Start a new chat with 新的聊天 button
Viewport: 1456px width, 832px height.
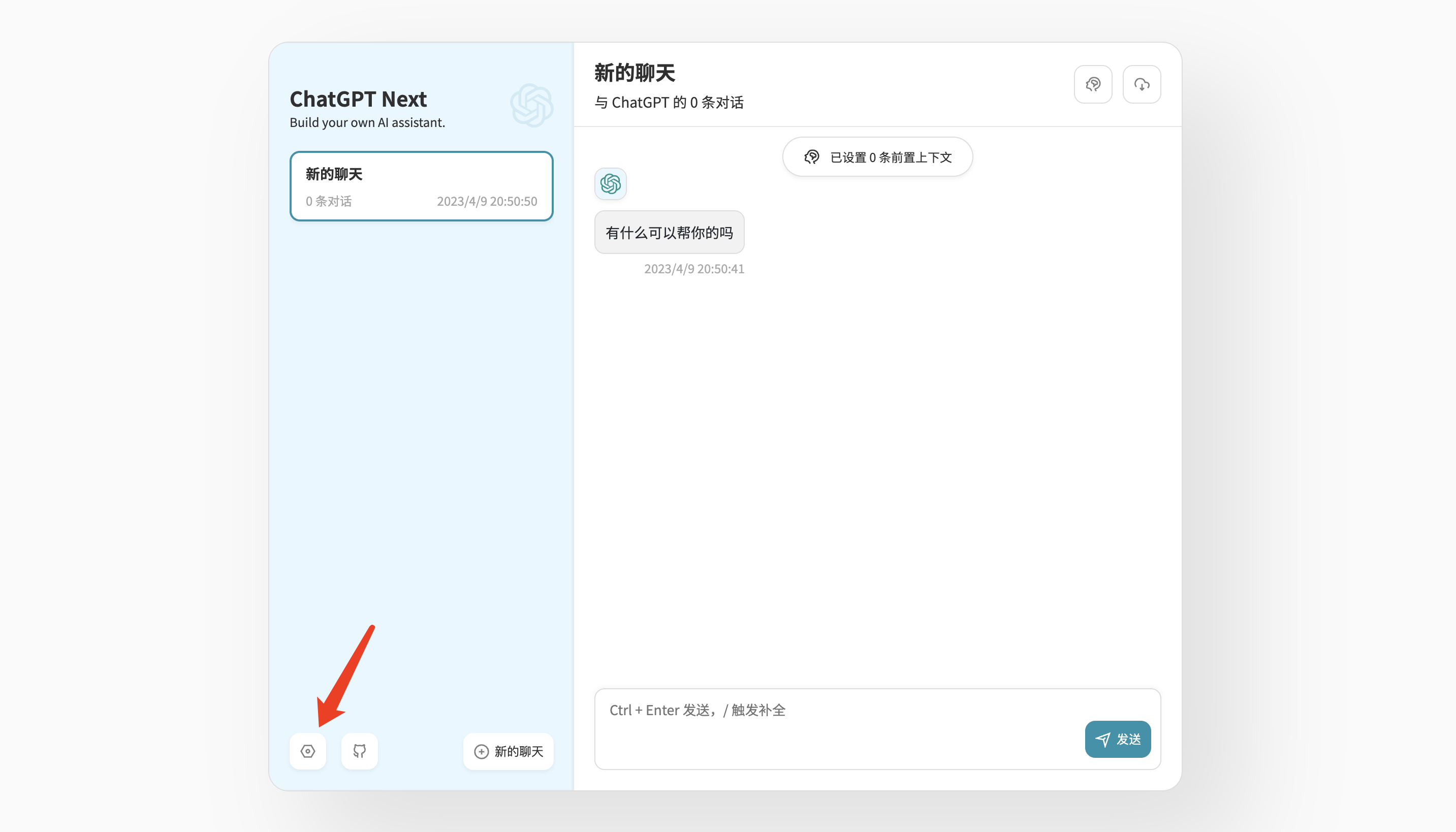(x=508, y=751)
